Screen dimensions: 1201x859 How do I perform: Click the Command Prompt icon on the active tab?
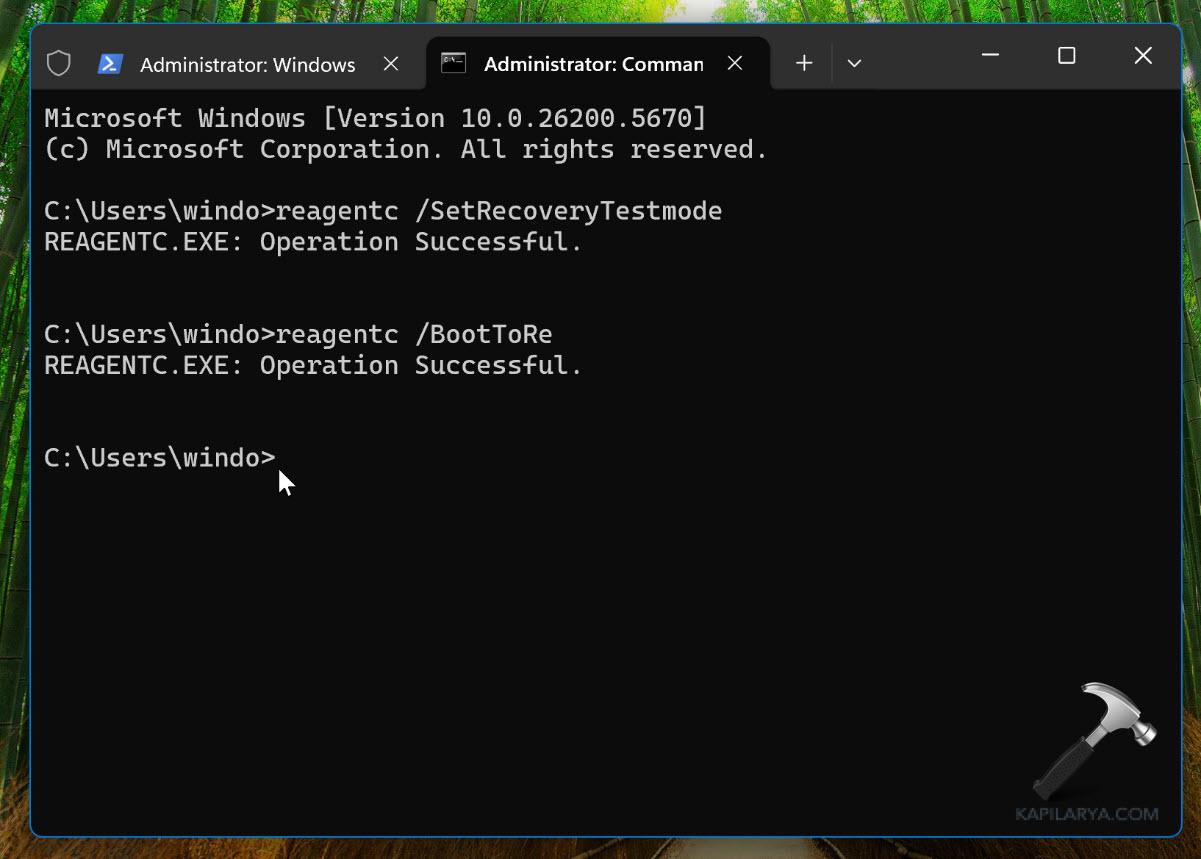[x=454, y=62]
